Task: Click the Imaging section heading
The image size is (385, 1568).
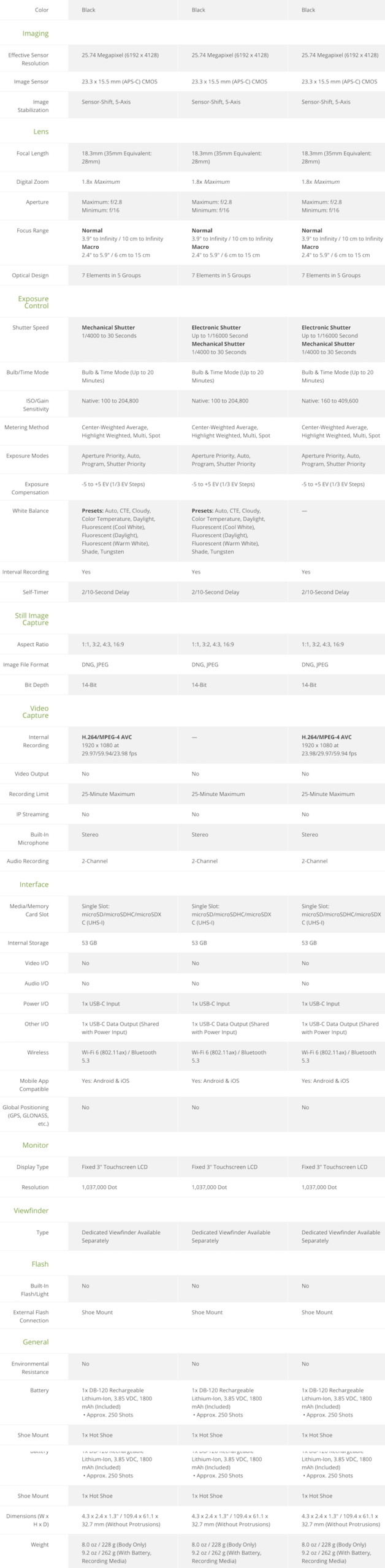Action: click(36, 34)
